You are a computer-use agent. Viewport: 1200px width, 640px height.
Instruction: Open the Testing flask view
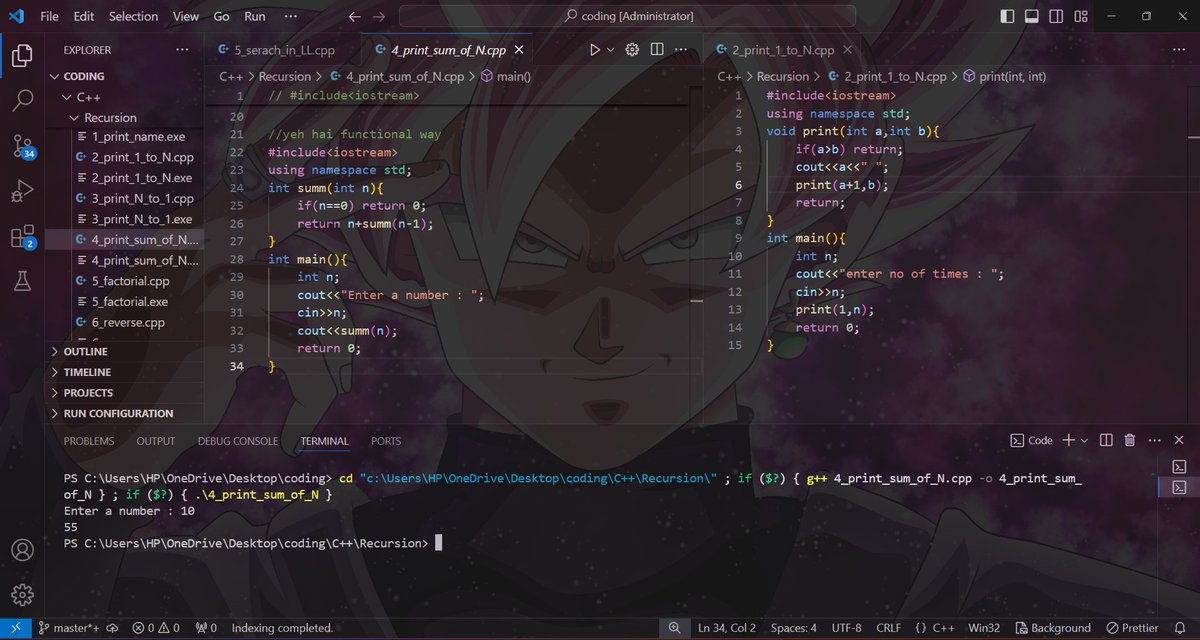22,282
